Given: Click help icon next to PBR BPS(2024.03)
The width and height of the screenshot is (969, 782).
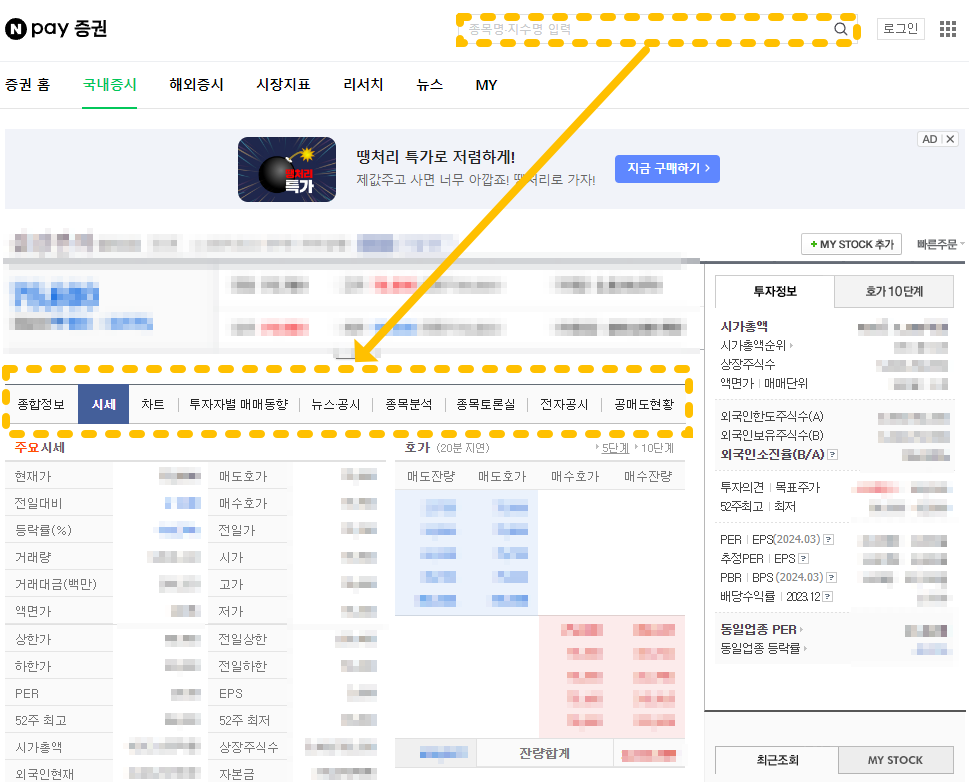Looking at the screenshot, I should [832, 577].
